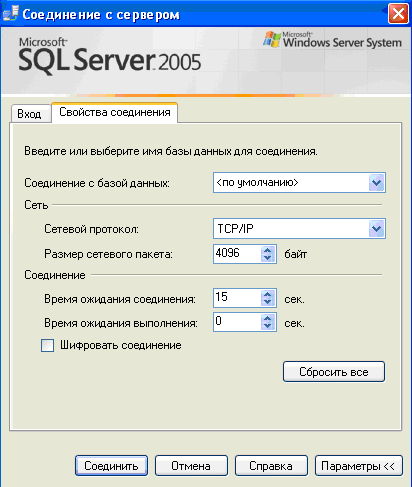The width and height of the screenshot is (412, 487).
Task: Increase network packet size with up arrow
Action: point(267,250)
